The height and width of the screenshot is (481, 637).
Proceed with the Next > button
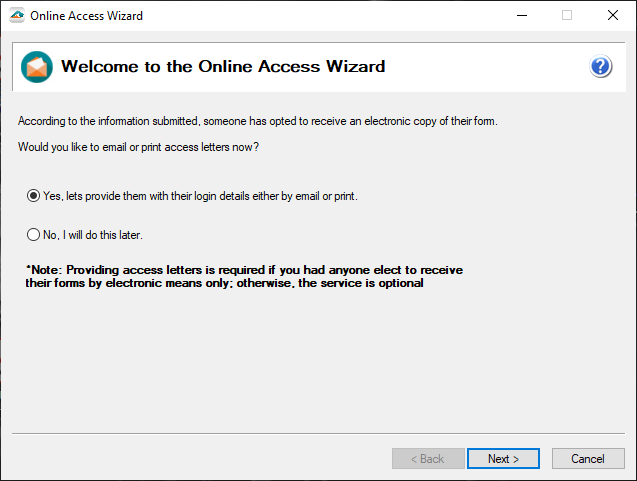[x=503, y=459]
